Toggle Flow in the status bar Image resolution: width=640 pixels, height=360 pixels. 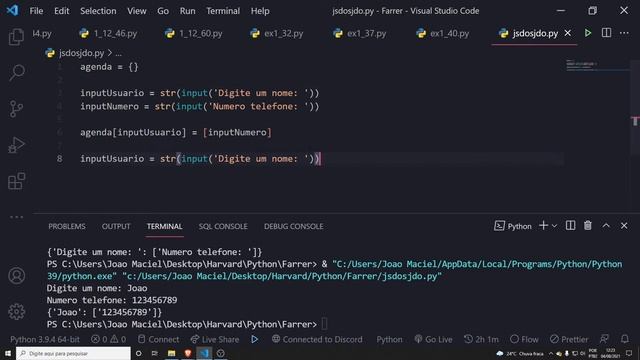click(x=524, y=339)
